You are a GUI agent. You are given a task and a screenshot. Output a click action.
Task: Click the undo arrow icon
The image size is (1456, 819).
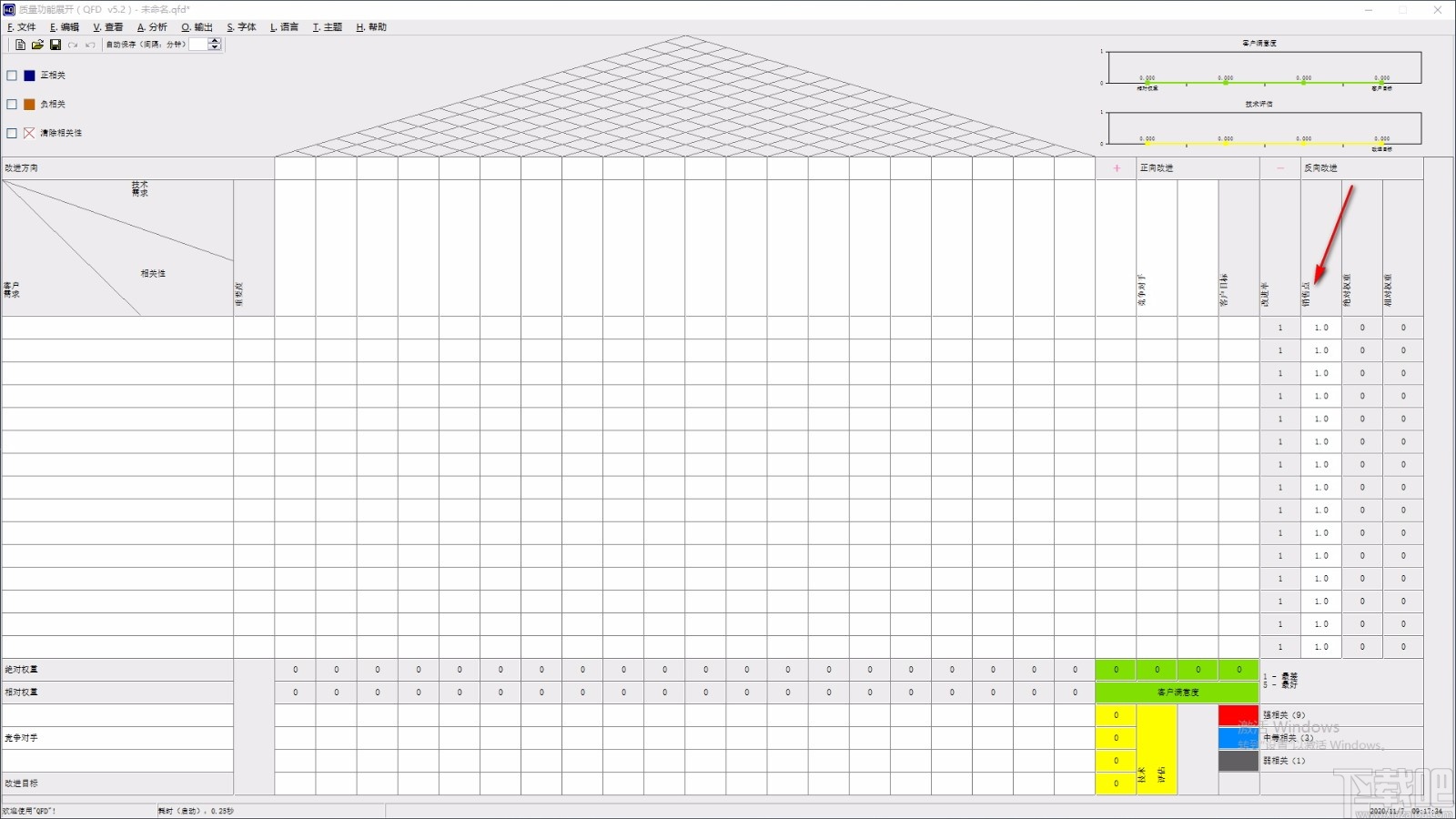90,45
